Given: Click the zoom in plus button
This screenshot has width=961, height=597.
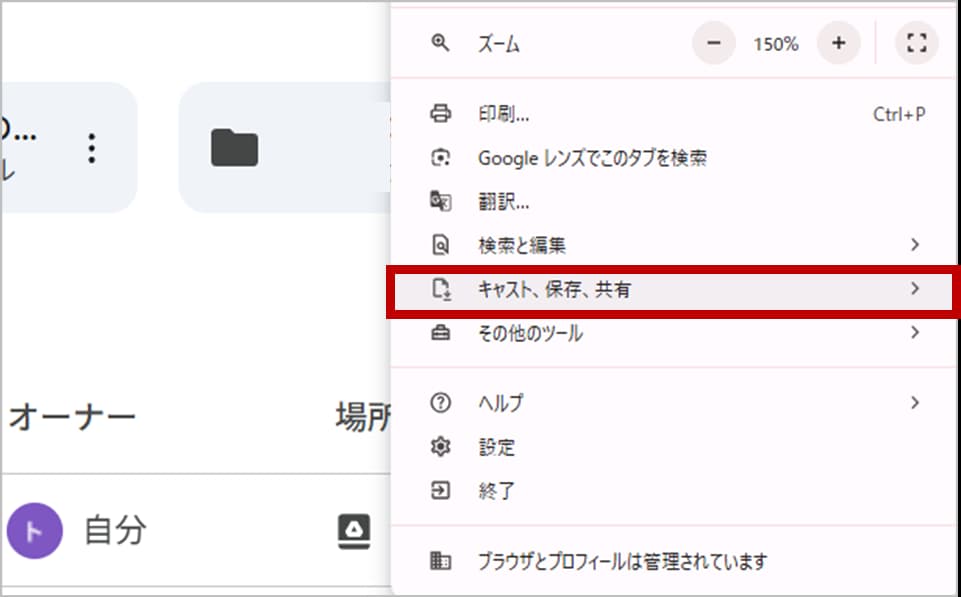Looking at the screenshot, I should [838, 44].
